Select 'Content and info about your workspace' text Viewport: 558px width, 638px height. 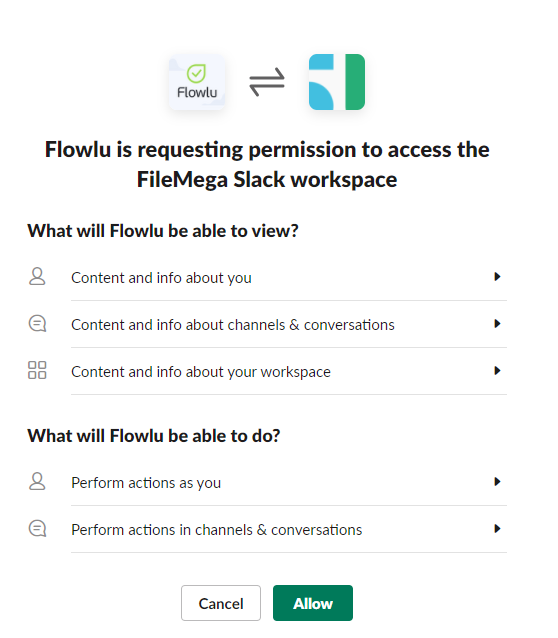coord(201,372)
